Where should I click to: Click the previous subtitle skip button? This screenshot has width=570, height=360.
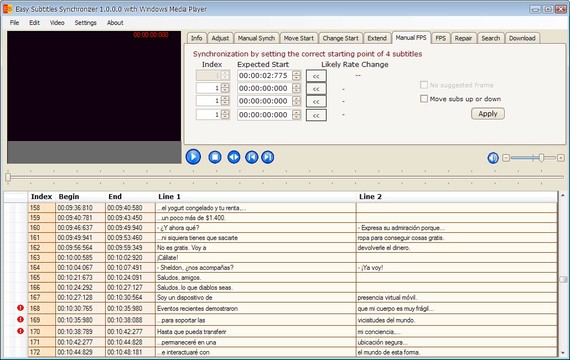pyautogui.click(x=252, y=157)
